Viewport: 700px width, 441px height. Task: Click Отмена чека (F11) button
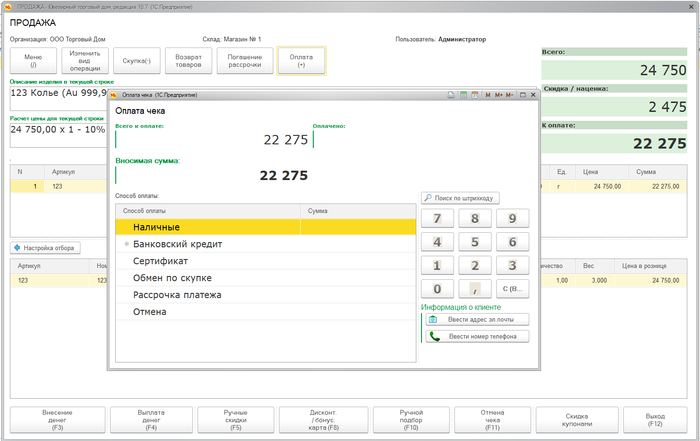(492, 420)
